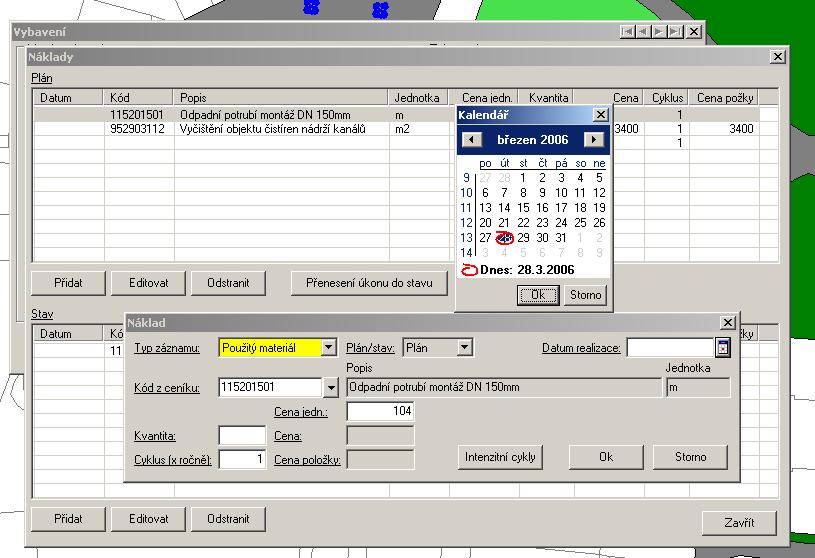Close the Vybavení window
This screenshot has width=815, height=558.
click(x=694, y=32)
